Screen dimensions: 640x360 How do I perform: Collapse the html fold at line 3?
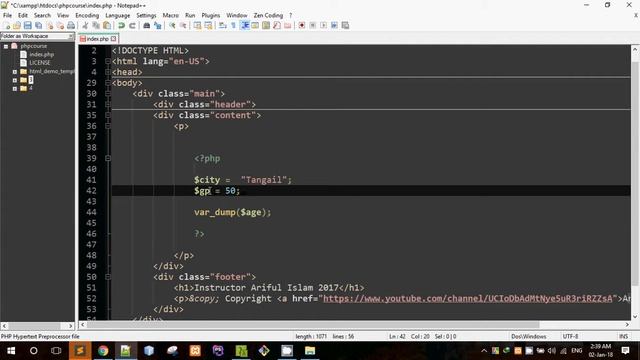[x=108, y=61]
